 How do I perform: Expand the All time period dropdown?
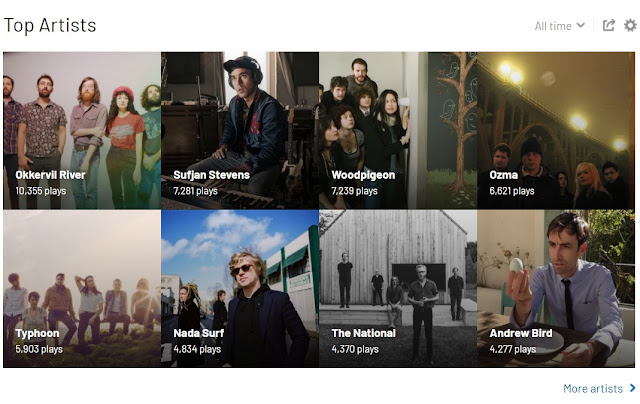[x=560, y=26]
